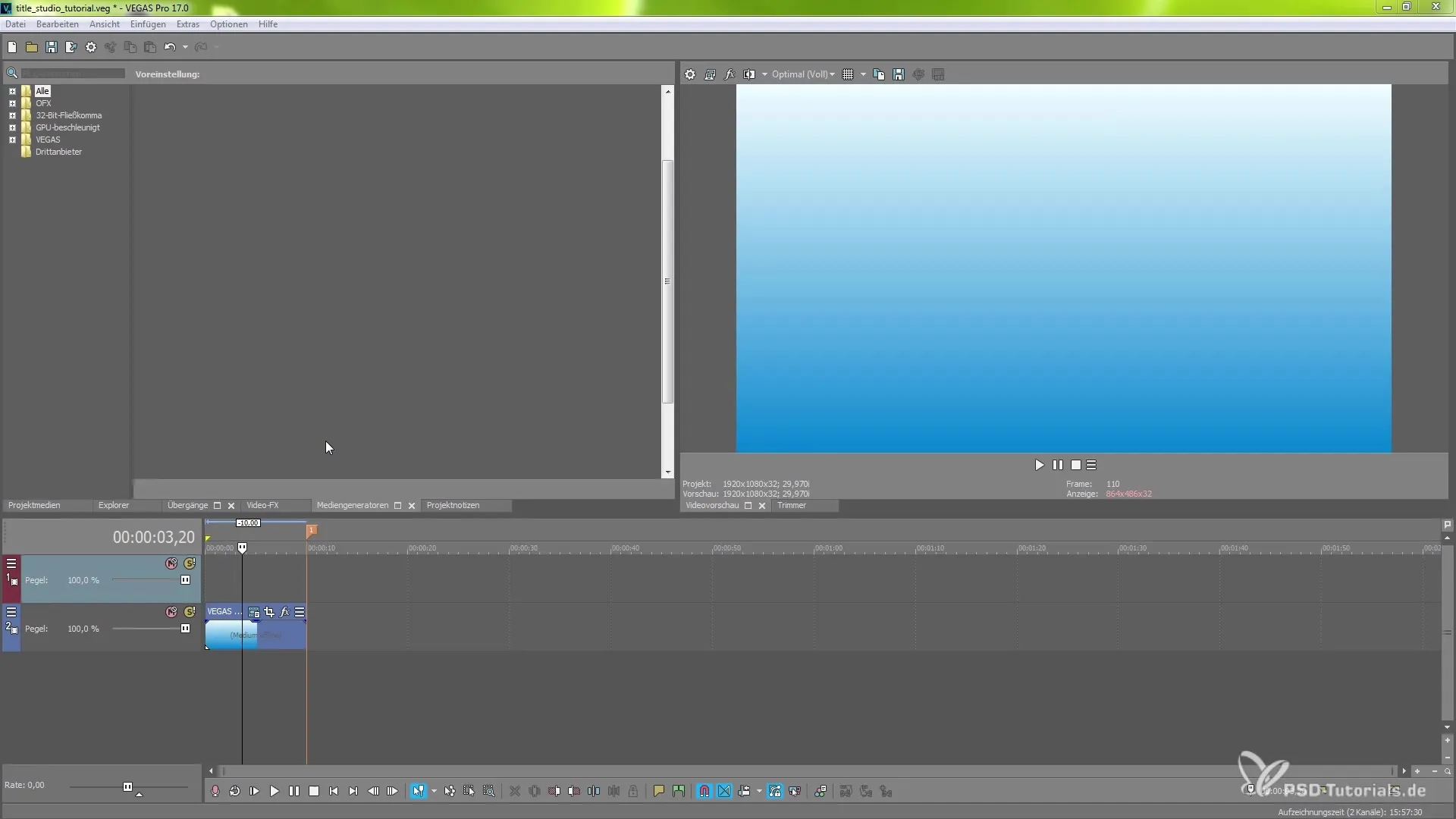
Task: Mute video track 2
Action: tap(171, 612)
